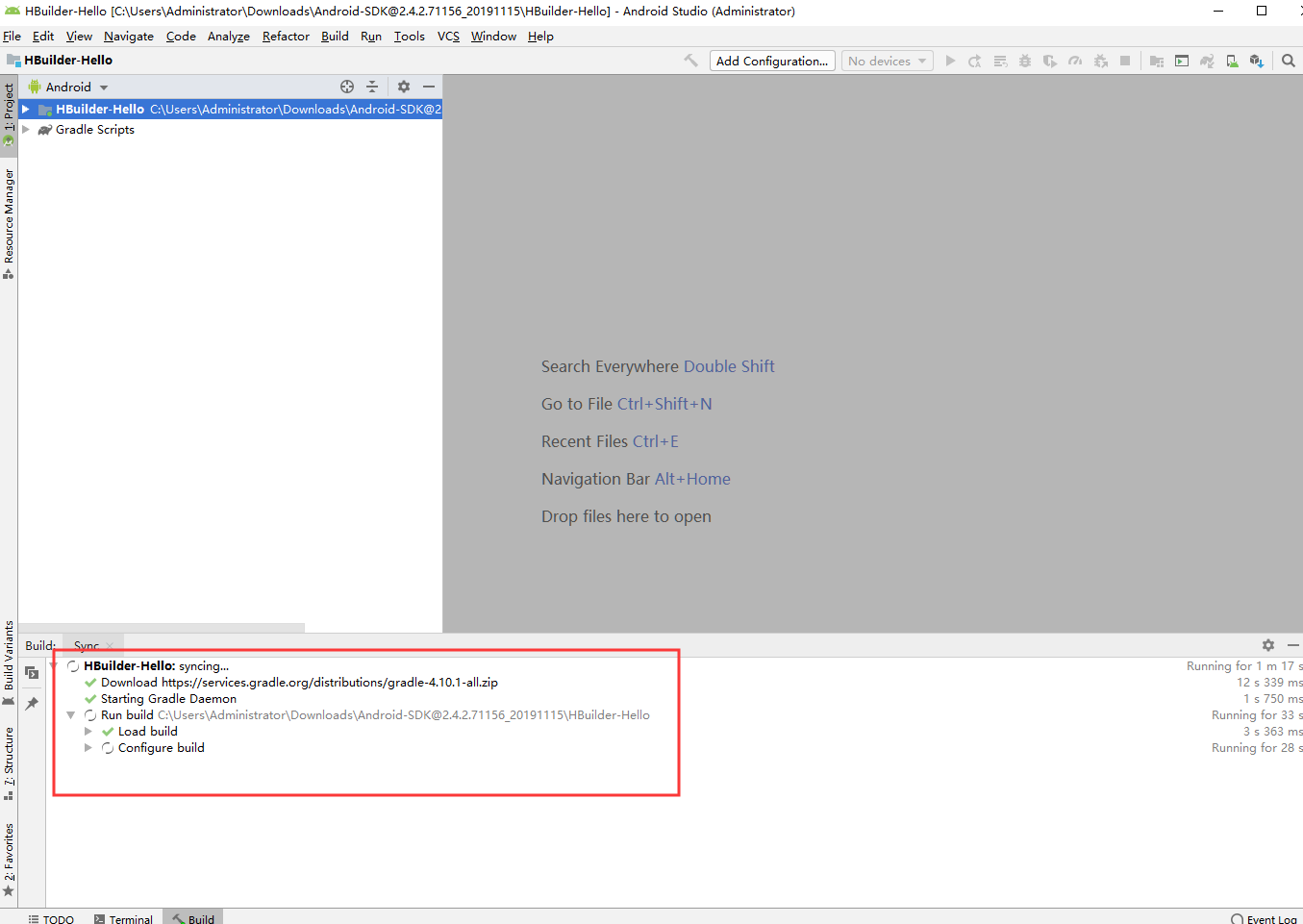
Task: Click Sync Project with Gradle Files elephant icon
Action: pos(1207,61)
